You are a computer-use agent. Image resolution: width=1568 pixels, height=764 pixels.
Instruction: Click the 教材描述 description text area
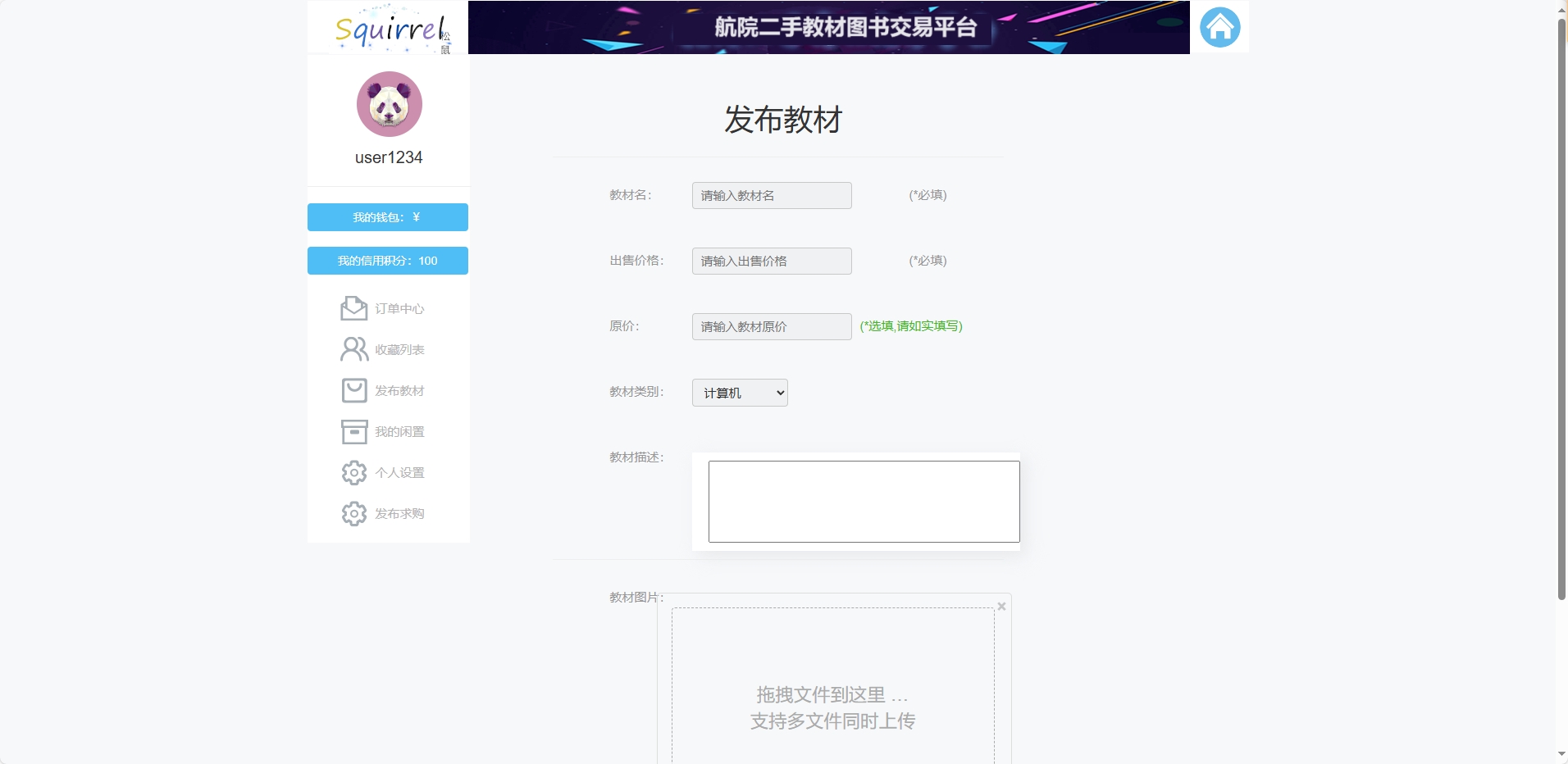(x=863, y=501)
